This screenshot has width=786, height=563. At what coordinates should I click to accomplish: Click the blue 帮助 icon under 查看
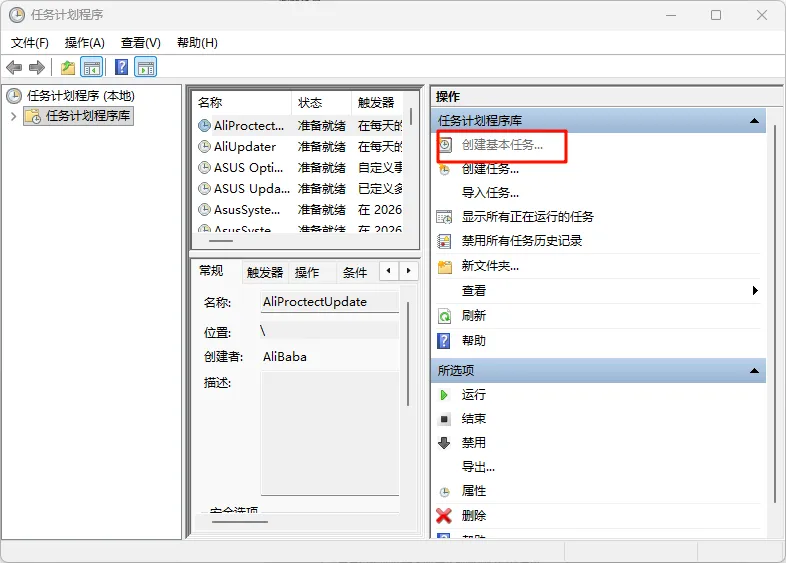tap(444, 340)
